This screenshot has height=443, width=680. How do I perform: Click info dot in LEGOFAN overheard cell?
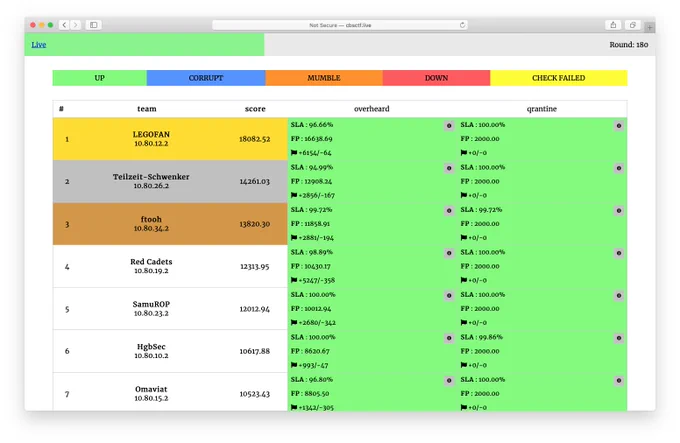pyautogui.click(x=449, y=126)
